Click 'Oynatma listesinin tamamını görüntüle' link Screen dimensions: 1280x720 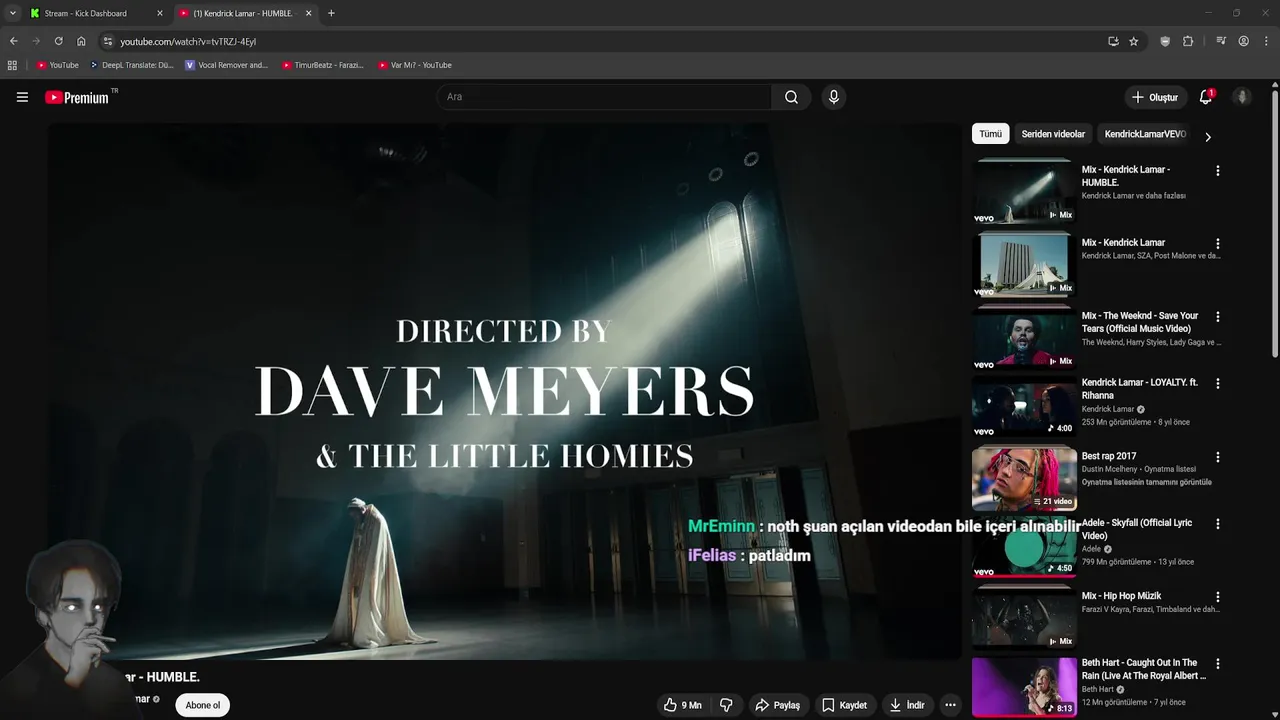1147,482
